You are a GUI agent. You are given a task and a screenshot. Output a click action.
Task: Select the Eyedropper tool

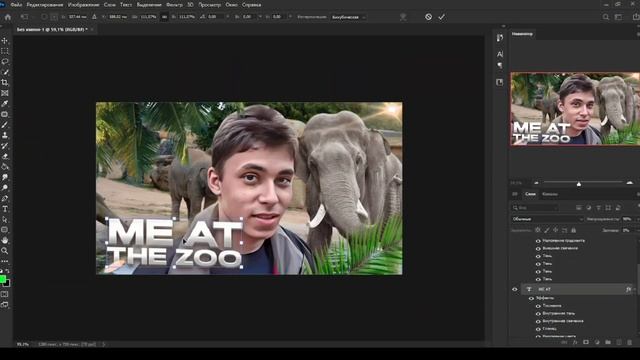point(5,104)
